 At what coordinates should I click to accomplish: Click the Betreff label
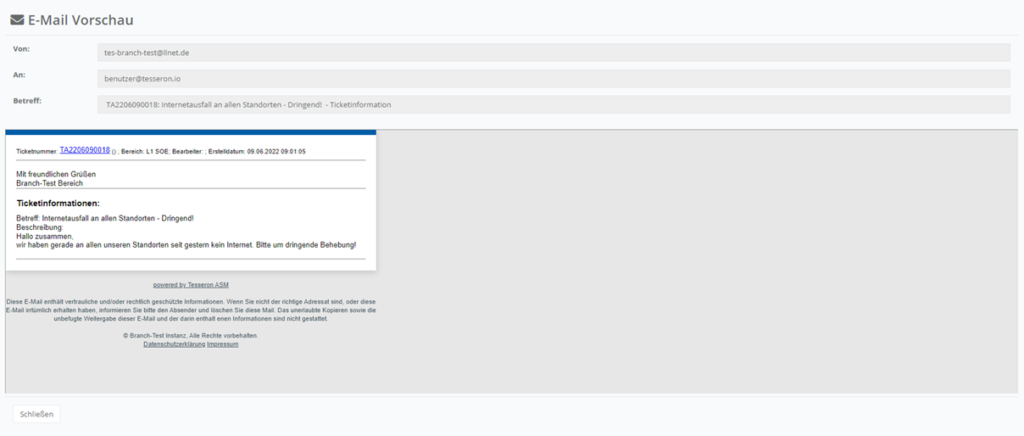(x=27, y=101)
